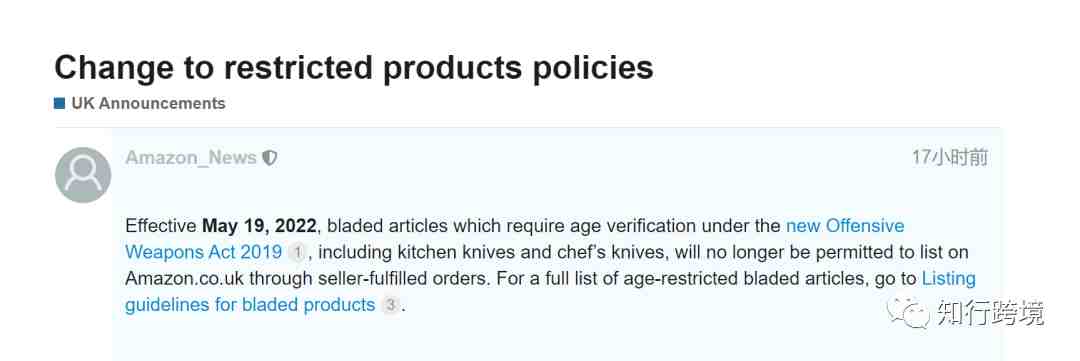Screen dimensions: 1080x361
Task: Click the click-count badge showing 1
Action: click(297, 253)
